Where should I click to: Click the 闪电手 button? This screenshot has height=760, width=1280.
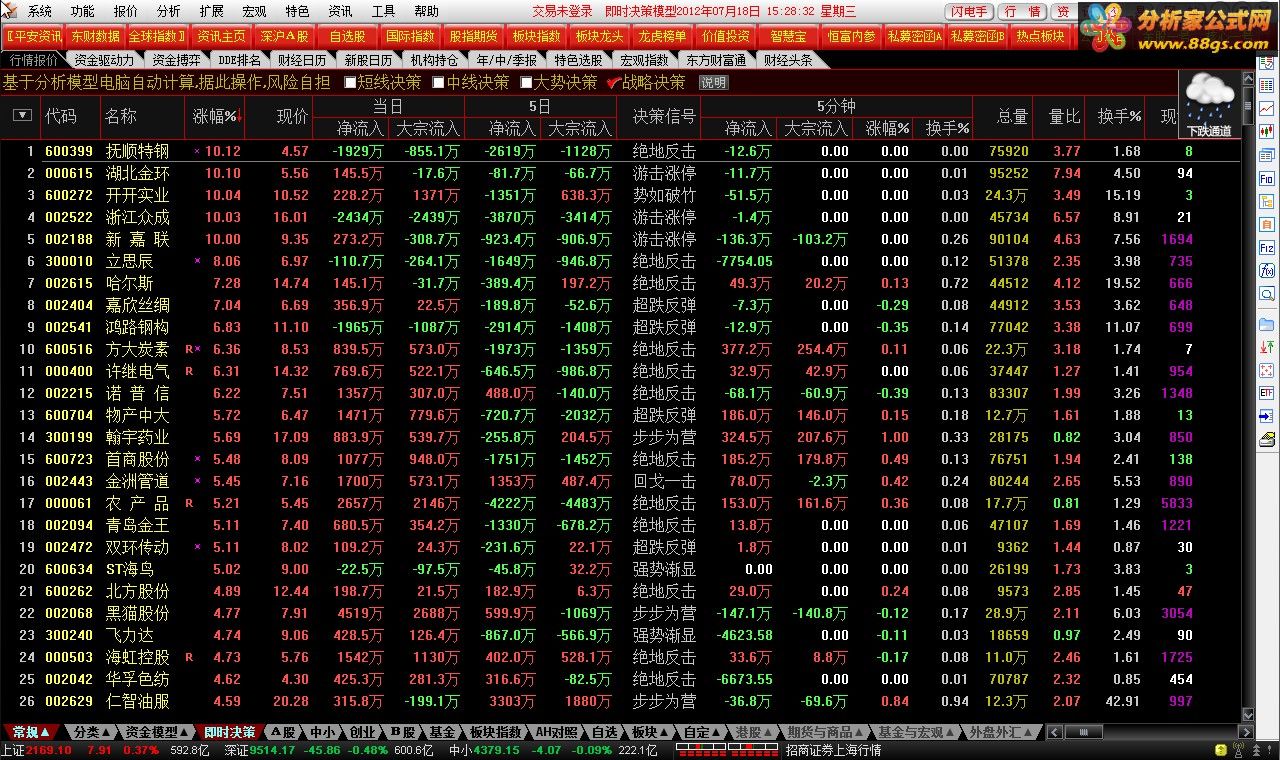click(968, 12)
